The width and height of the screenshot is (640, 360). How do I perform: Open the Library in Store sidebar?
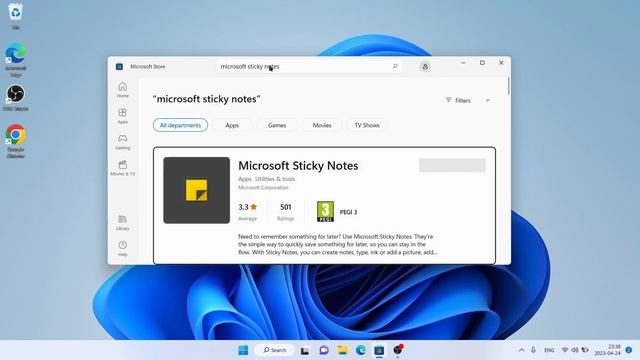(x=122, y=223)
